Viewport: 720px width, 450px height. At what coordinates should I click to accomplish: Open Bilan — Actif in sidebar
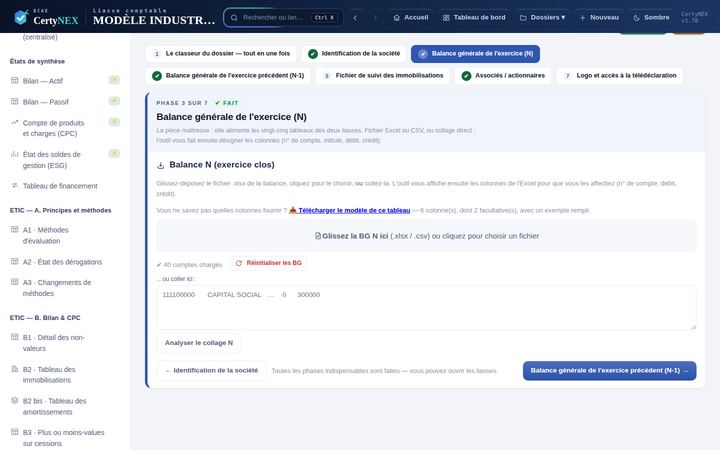point(64,81)
